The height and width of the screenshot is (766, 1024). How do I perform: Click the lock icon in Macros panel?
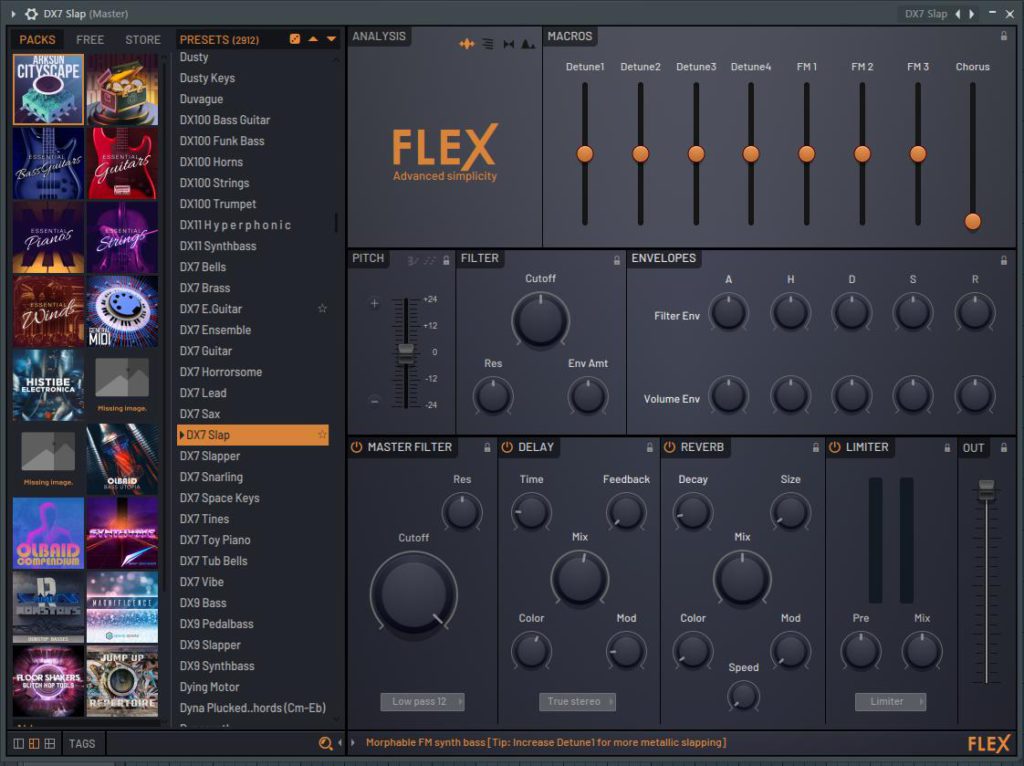pos(1004,36)
